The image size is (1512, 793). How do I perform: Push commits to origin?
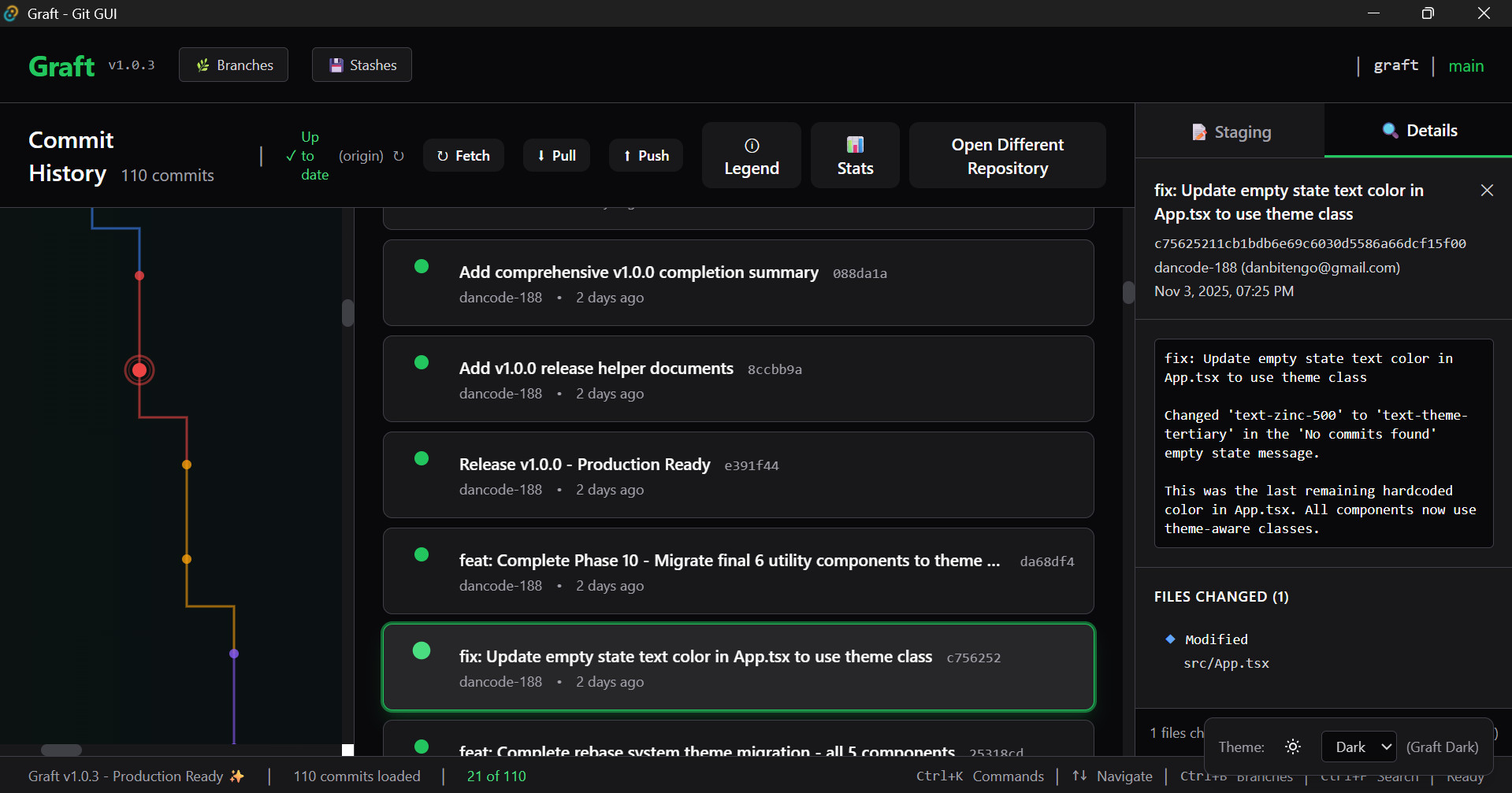(646, 156)
